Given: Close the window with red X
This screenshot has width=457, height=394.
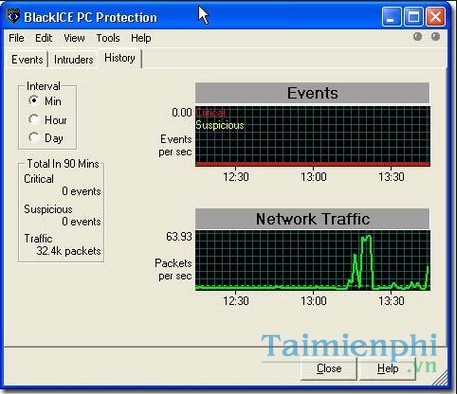Looking at the screenshot, I should (436, 17).
